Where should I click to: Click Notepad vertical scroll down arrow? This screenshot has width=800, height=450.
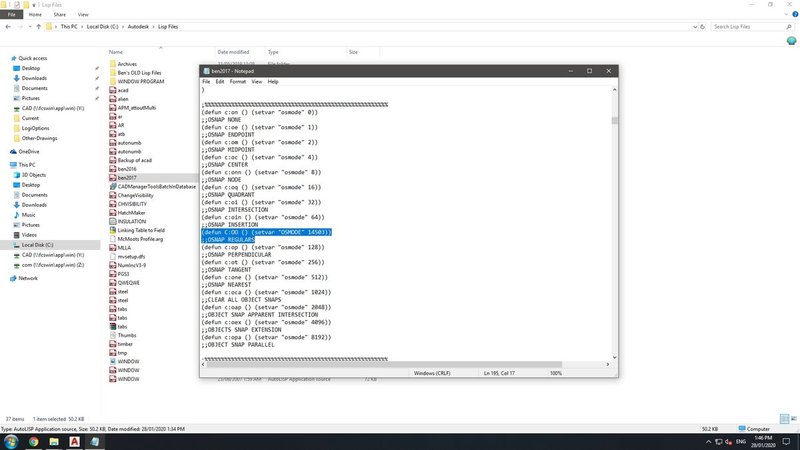point(614,357)
